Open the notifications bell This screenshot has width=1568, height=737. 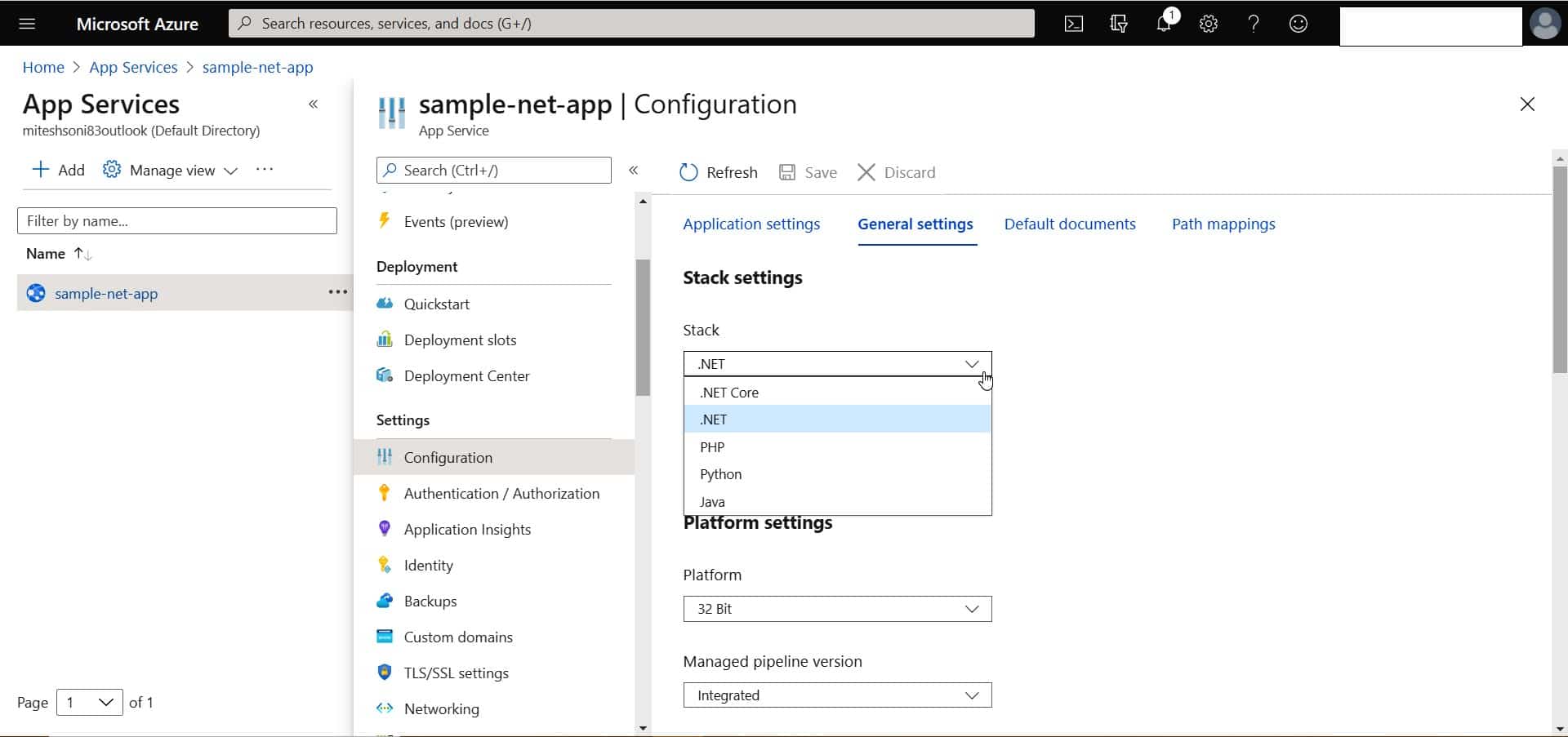point(1164,24)
